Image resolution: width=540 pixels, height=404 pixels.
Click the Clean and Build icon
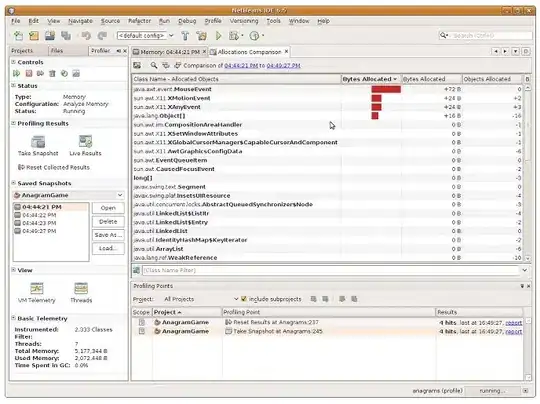pos(201,35)
